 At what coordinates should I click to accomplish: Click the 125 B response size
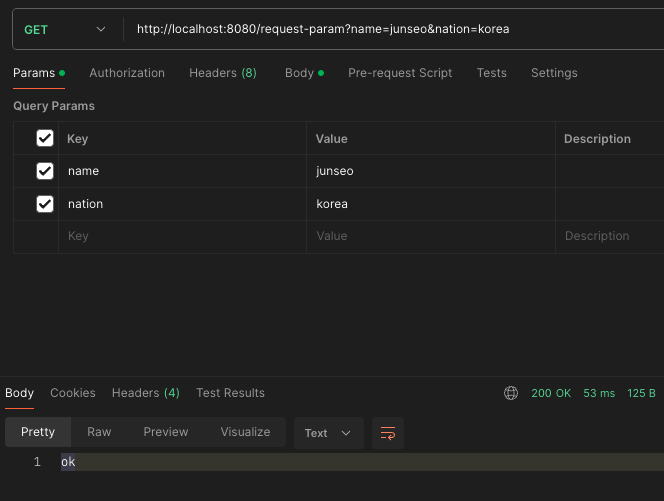[641, 393]
